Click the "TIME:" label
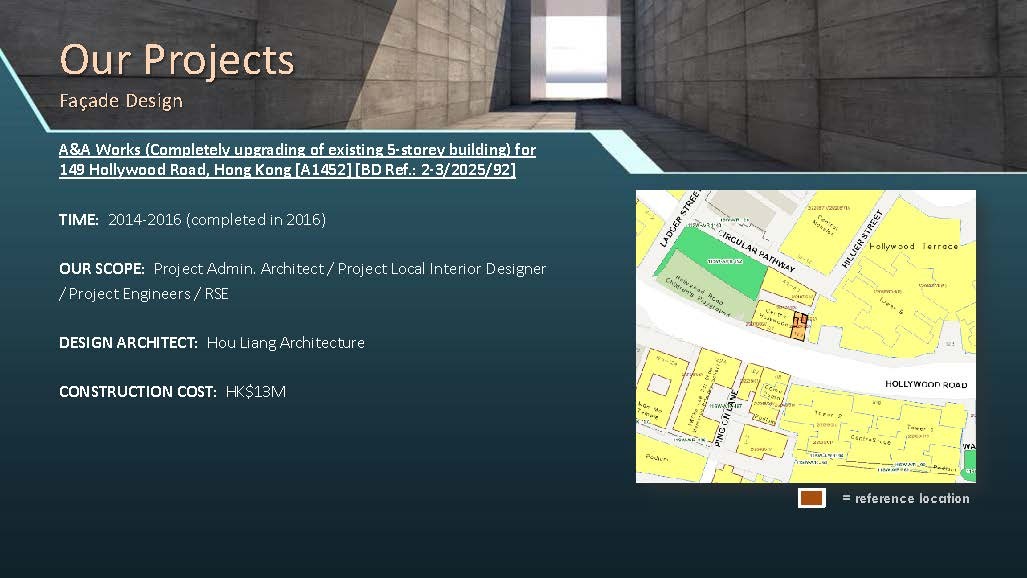The image size is (1027, 578). [79, 219]
